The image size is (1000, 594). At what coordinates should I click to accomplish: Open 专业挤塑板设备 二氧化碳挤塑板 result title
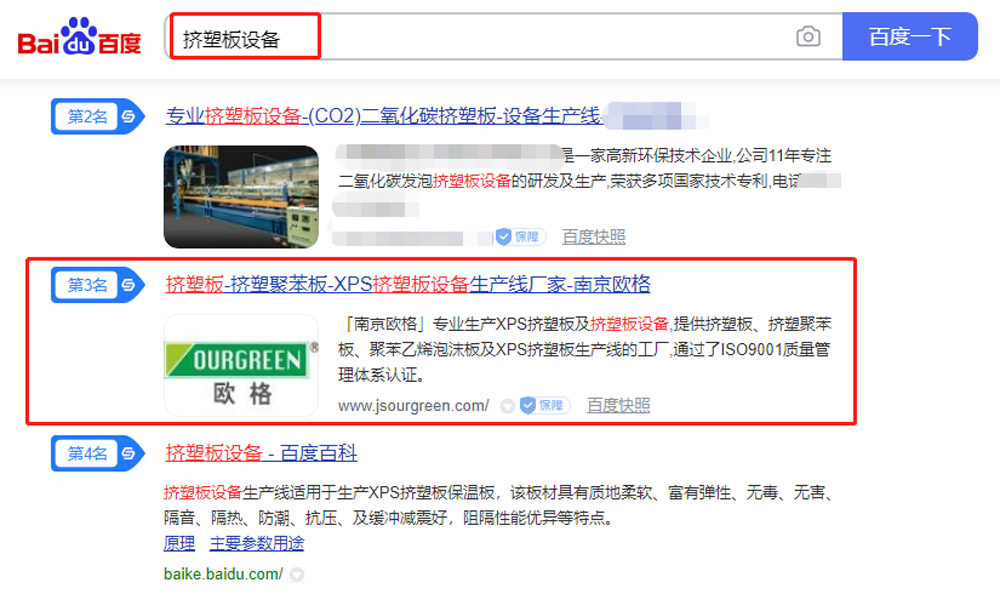pos(383,116)
